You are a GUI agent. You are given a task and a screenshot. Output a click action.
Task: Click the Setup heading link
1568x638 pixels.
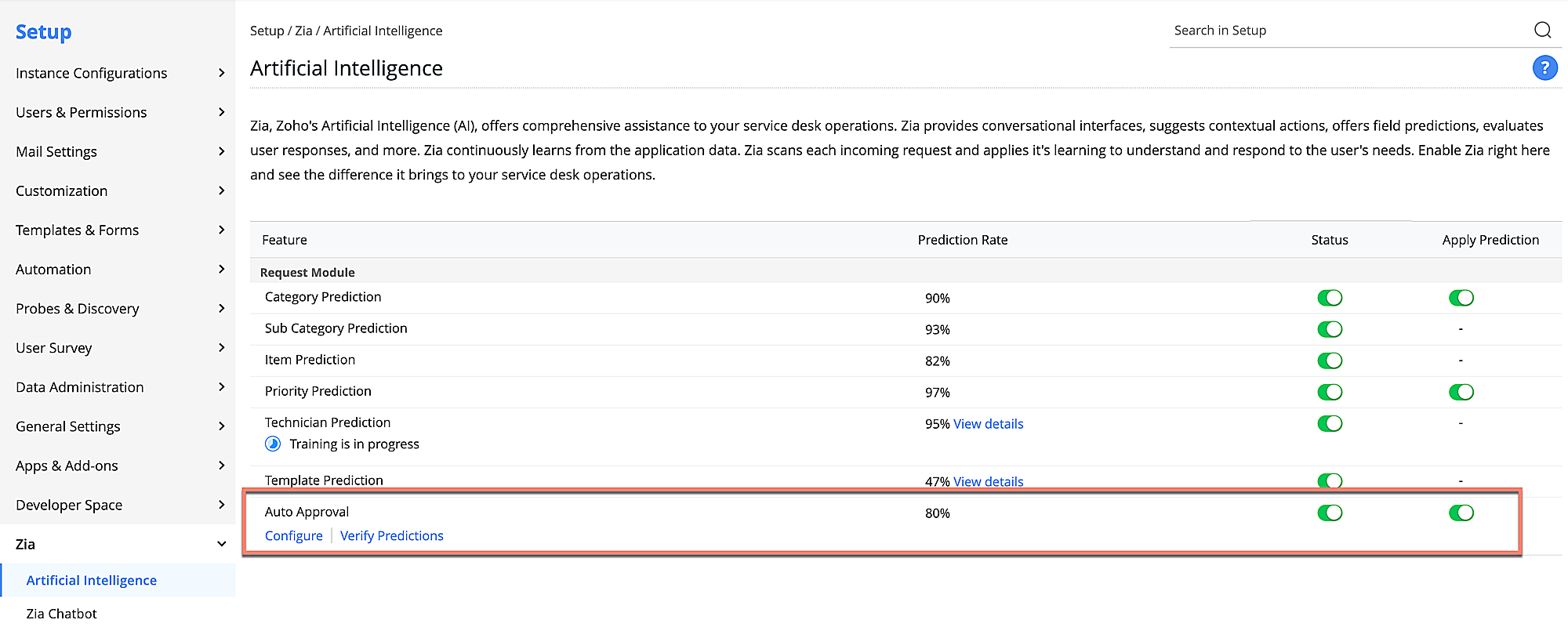[43, 32]
